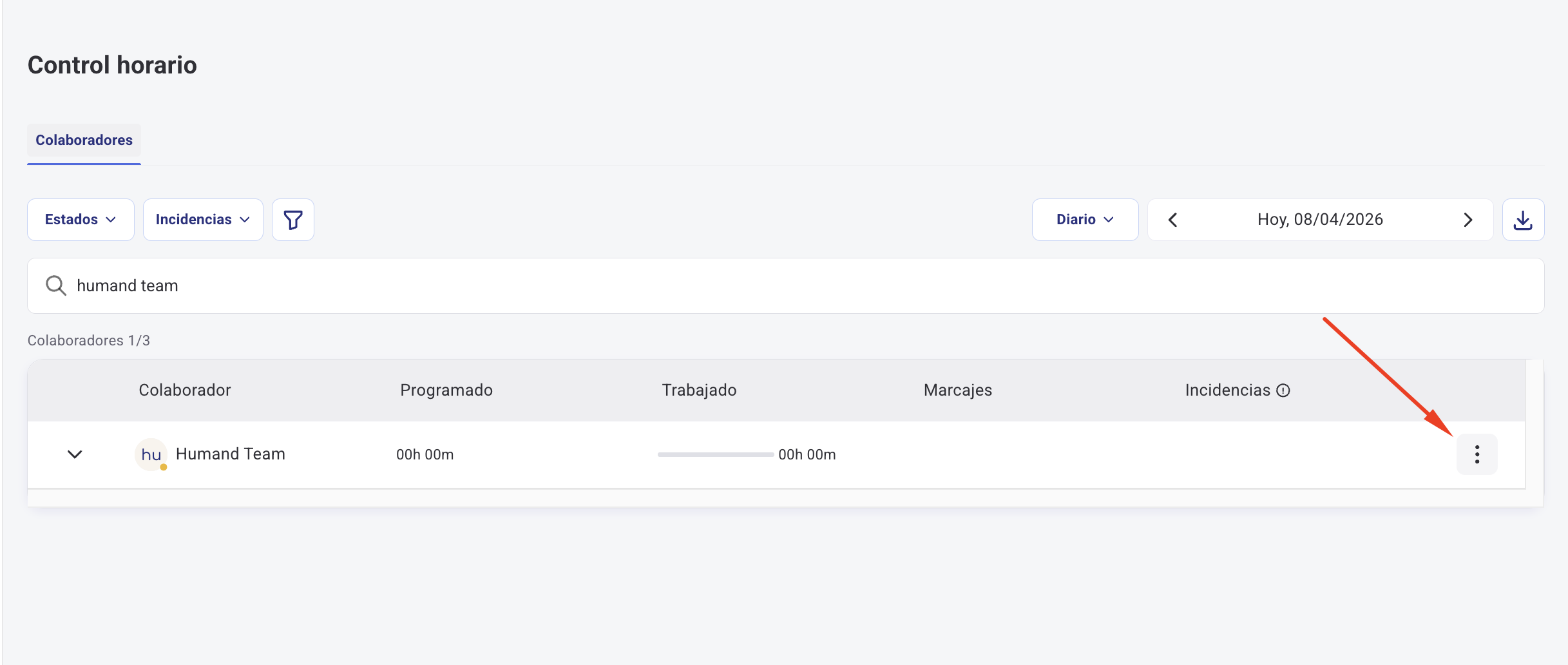Switch to the Colaboradores tab
The height and width of the screenshot is (665, 1568).
[84, 140]
